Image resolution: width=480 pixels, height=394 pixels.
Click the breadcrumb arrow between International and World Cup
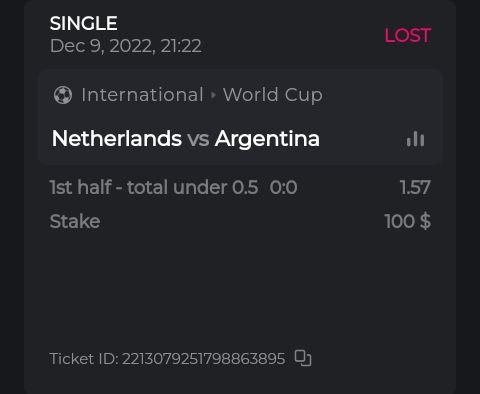pos(213,95)
